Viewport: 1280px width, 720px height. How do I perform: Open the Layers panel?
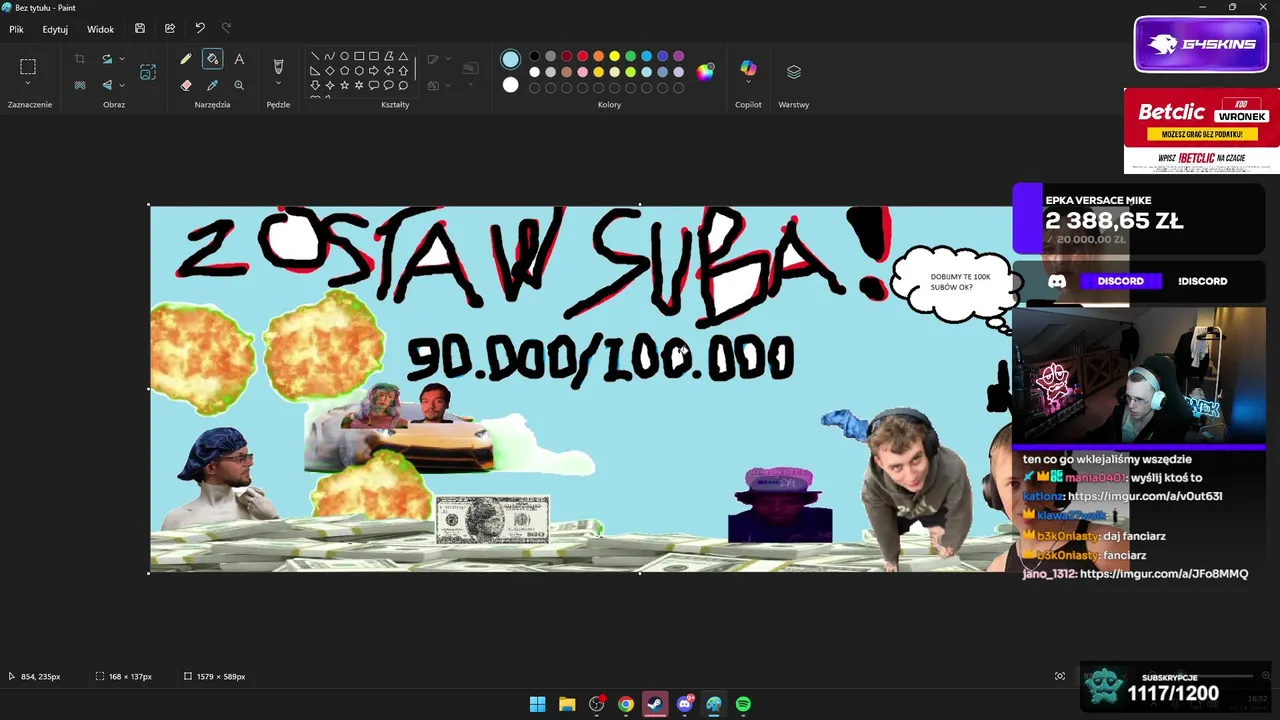(794, 72)
